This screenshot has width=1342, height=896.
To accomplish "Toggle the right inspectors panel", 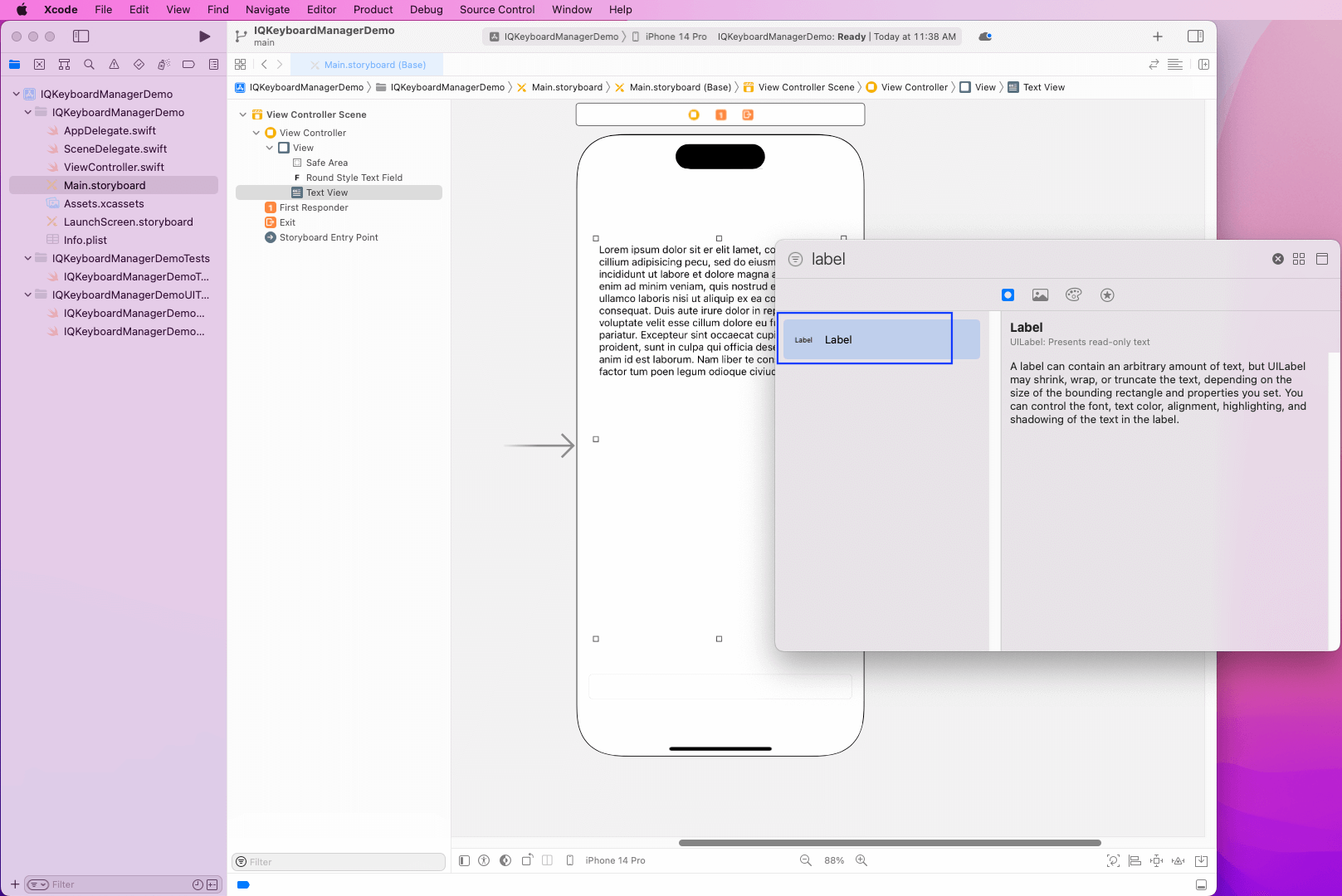I will pos(1195,37).
